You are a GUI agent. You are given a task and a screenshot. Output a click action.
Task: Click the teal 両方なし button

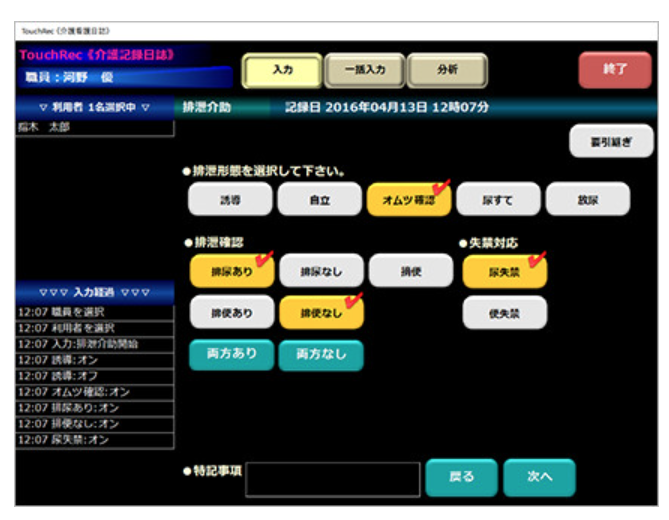320,355
